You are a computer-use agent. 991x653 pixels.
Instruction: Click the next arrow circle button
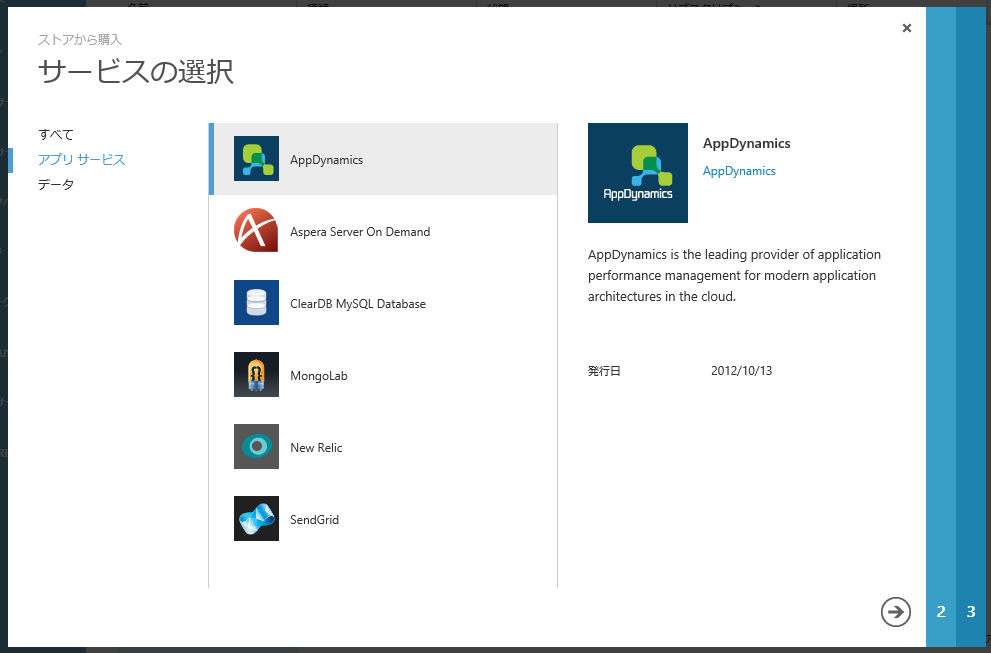coord(896,611)
